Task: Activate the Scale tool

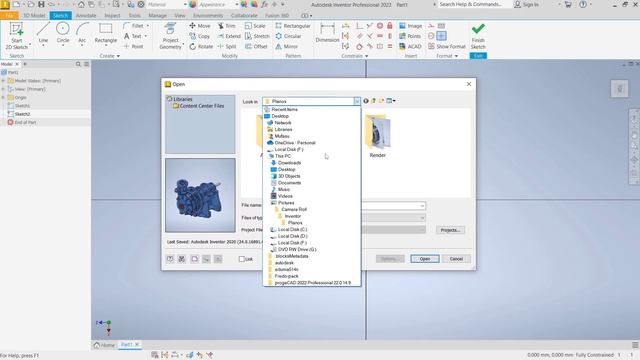Action: (x=255, y=26)
